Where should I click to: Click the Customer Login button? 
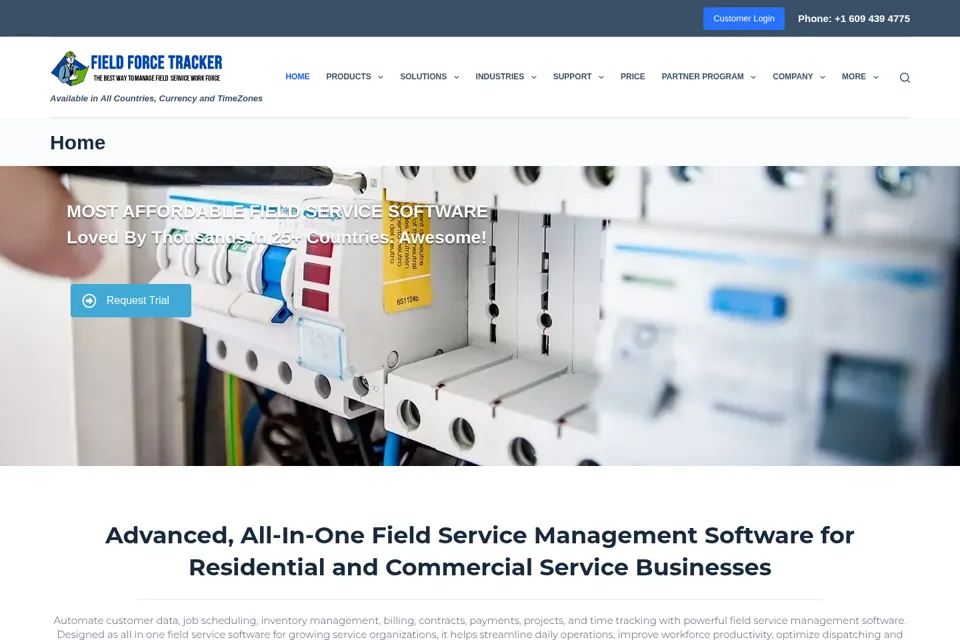[x=743, y=18]
